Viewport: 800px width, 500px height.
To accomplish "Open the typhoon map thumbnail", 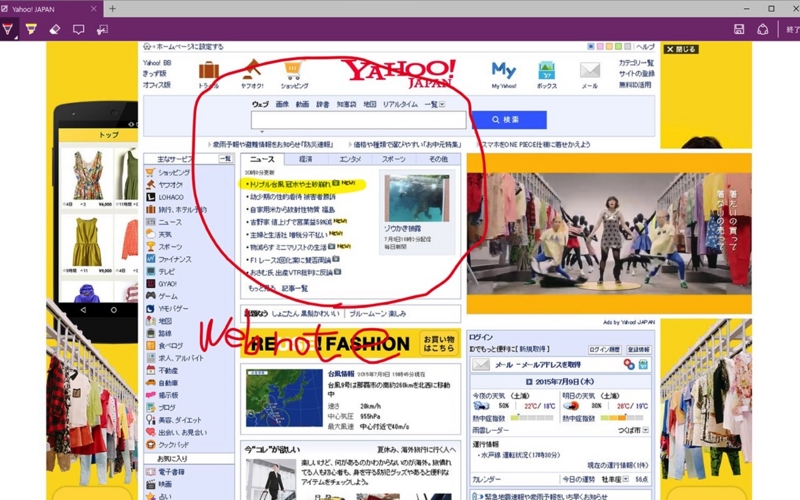I will coord(284,398).
